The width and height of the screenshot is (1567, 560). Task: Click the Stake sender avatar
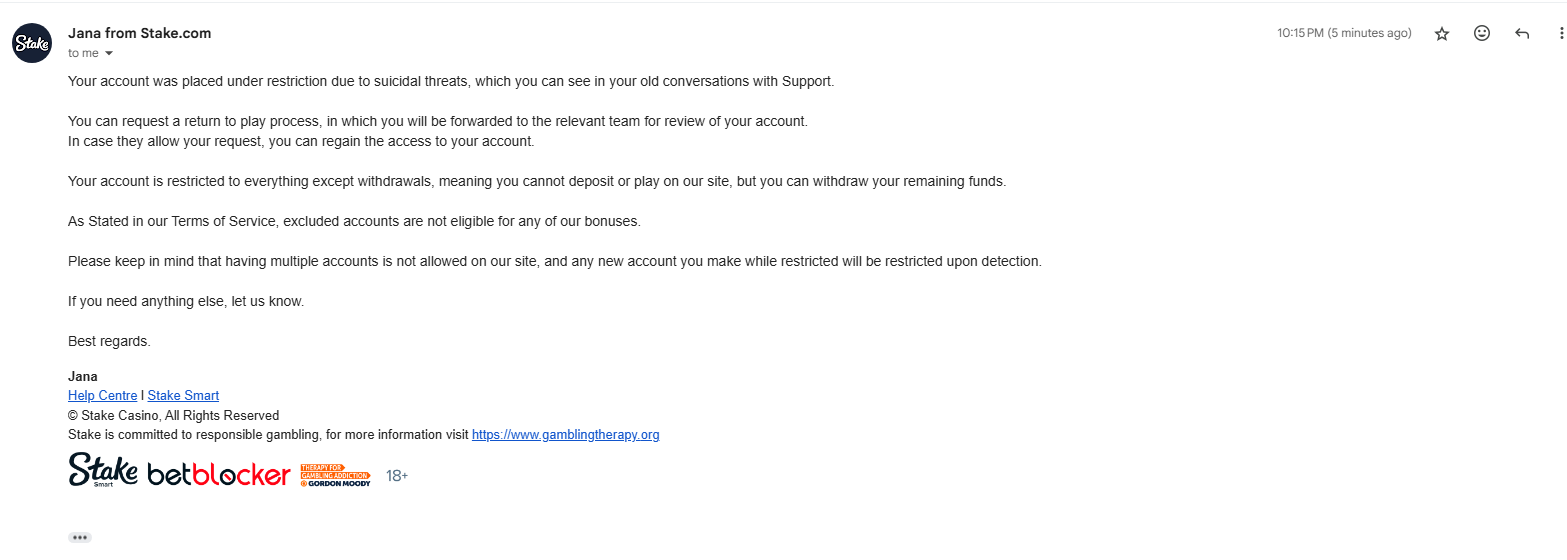tap(32, 44)
